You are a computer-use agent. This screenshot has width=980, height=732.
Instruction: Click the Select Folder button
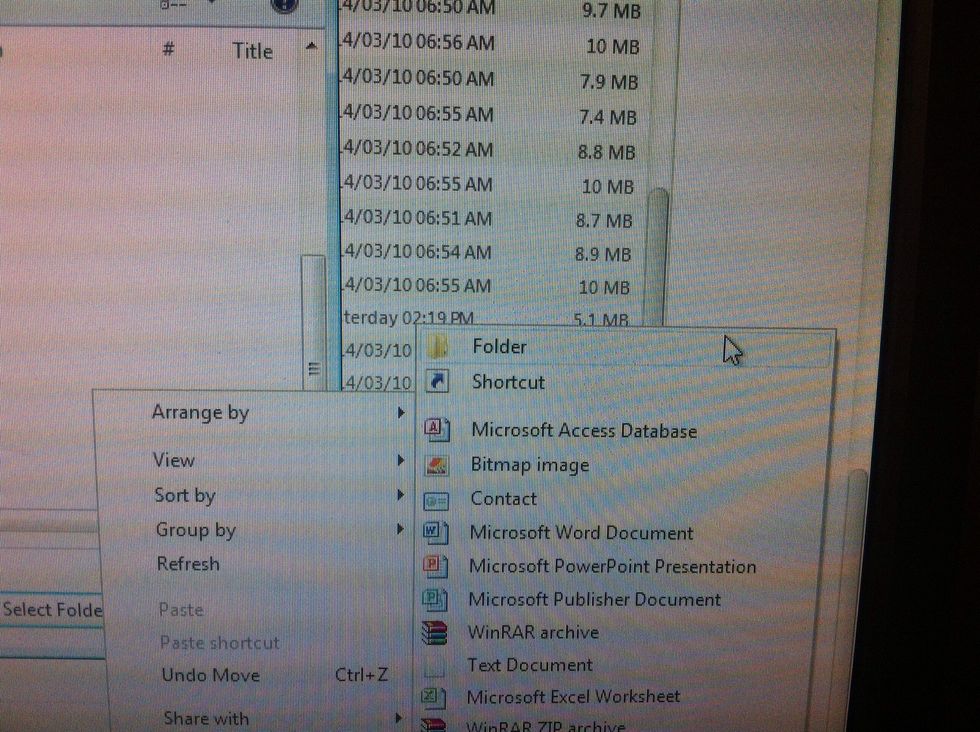pos(50,610)
